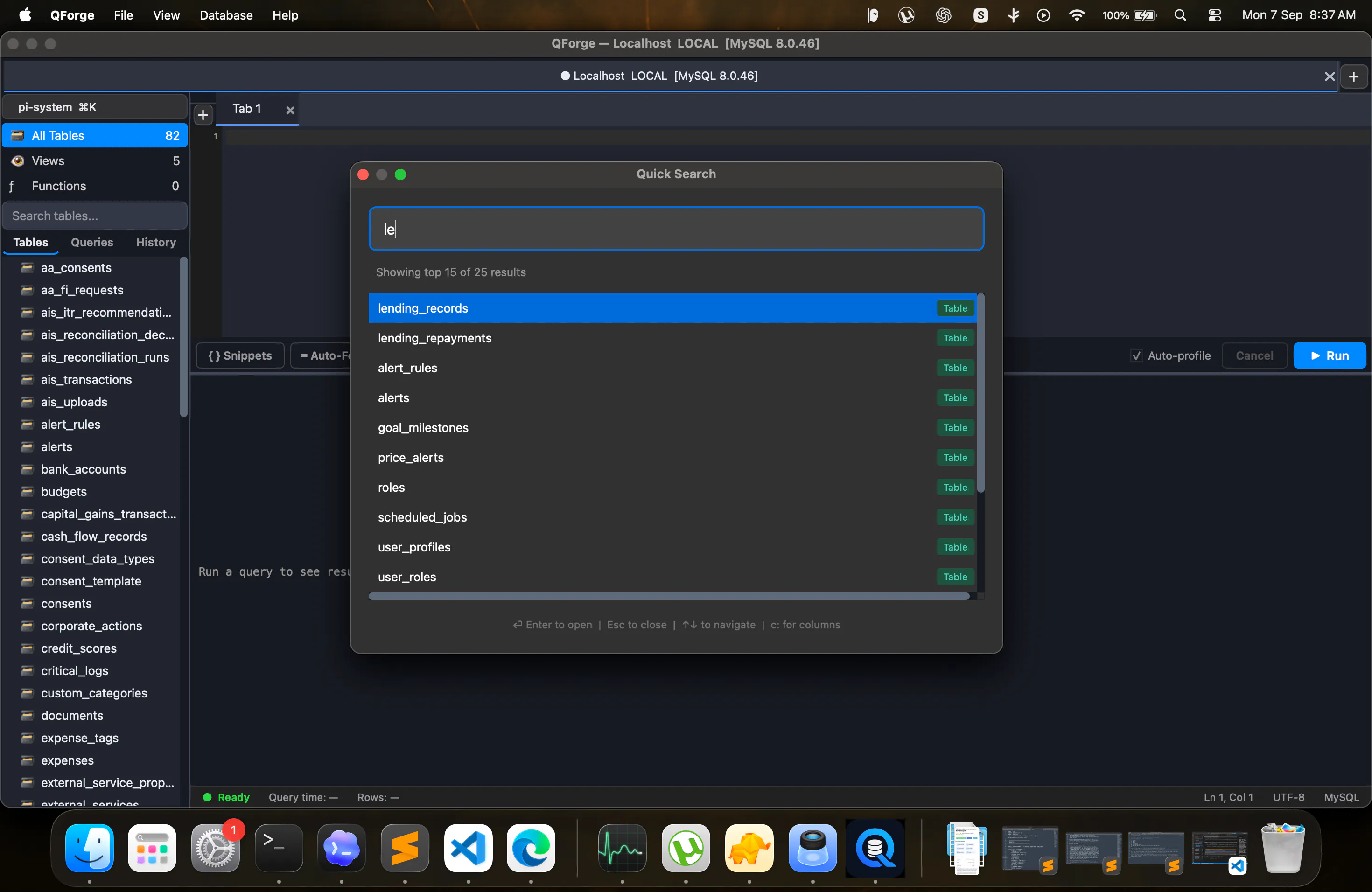Click Quick Search results vertical scrollbar

pos(980,393)
